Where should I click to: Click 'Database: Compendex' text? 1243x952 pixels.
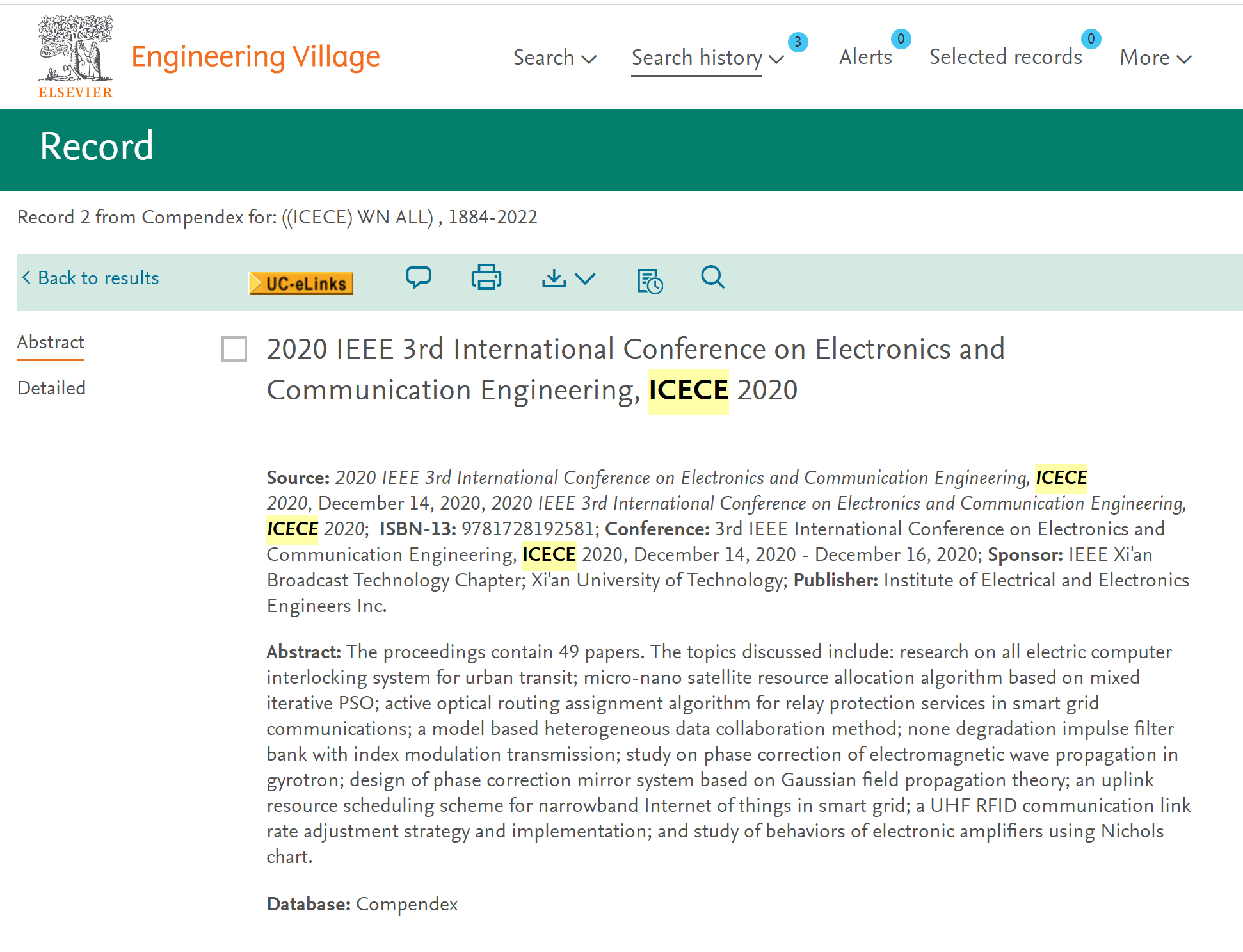tap(362, 904)
